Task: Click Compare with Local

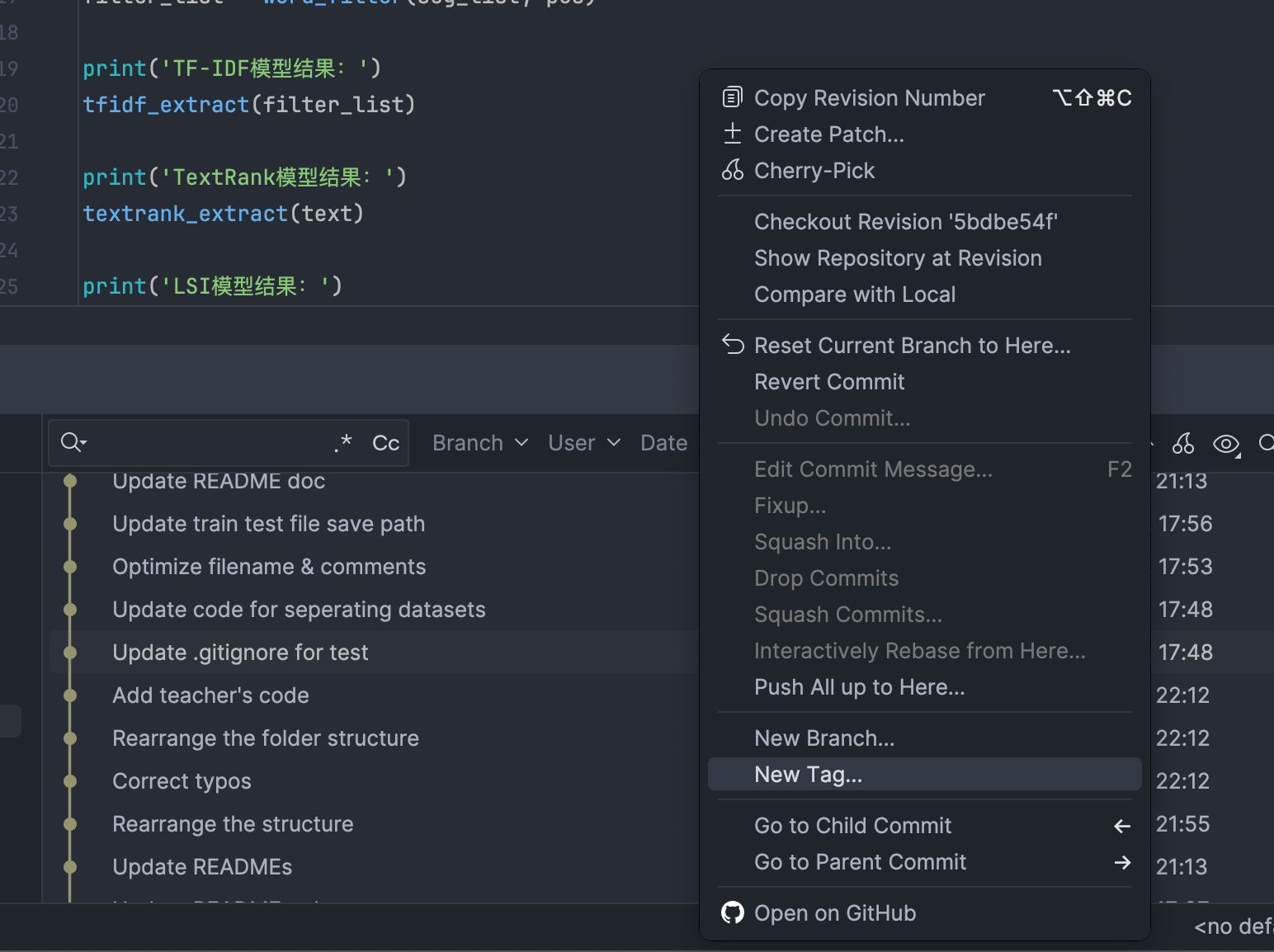Action: [855, 294]
